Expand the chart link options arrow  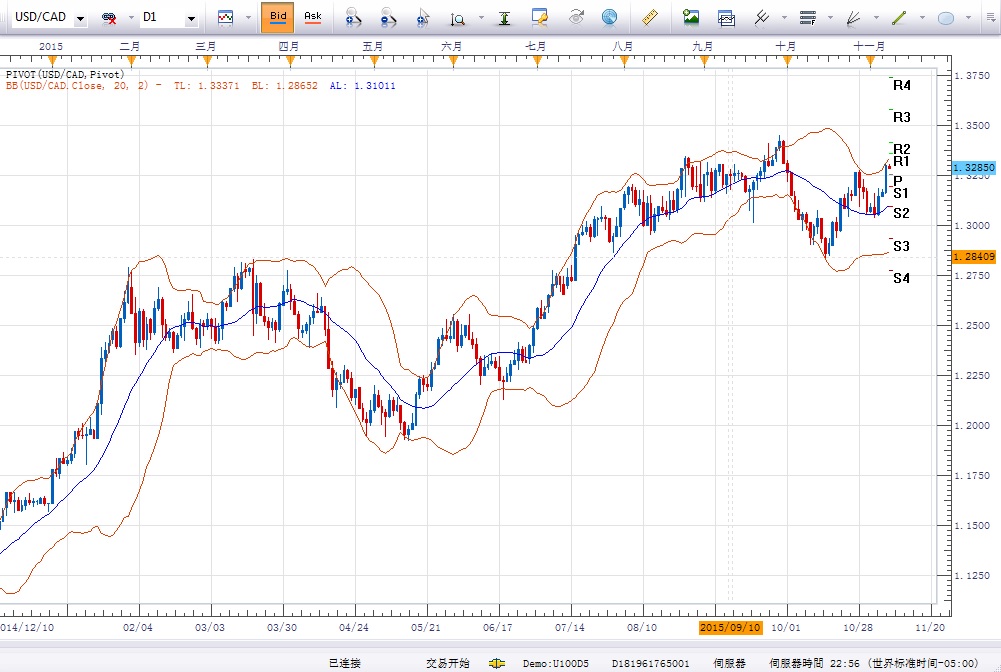click(131, 18)
